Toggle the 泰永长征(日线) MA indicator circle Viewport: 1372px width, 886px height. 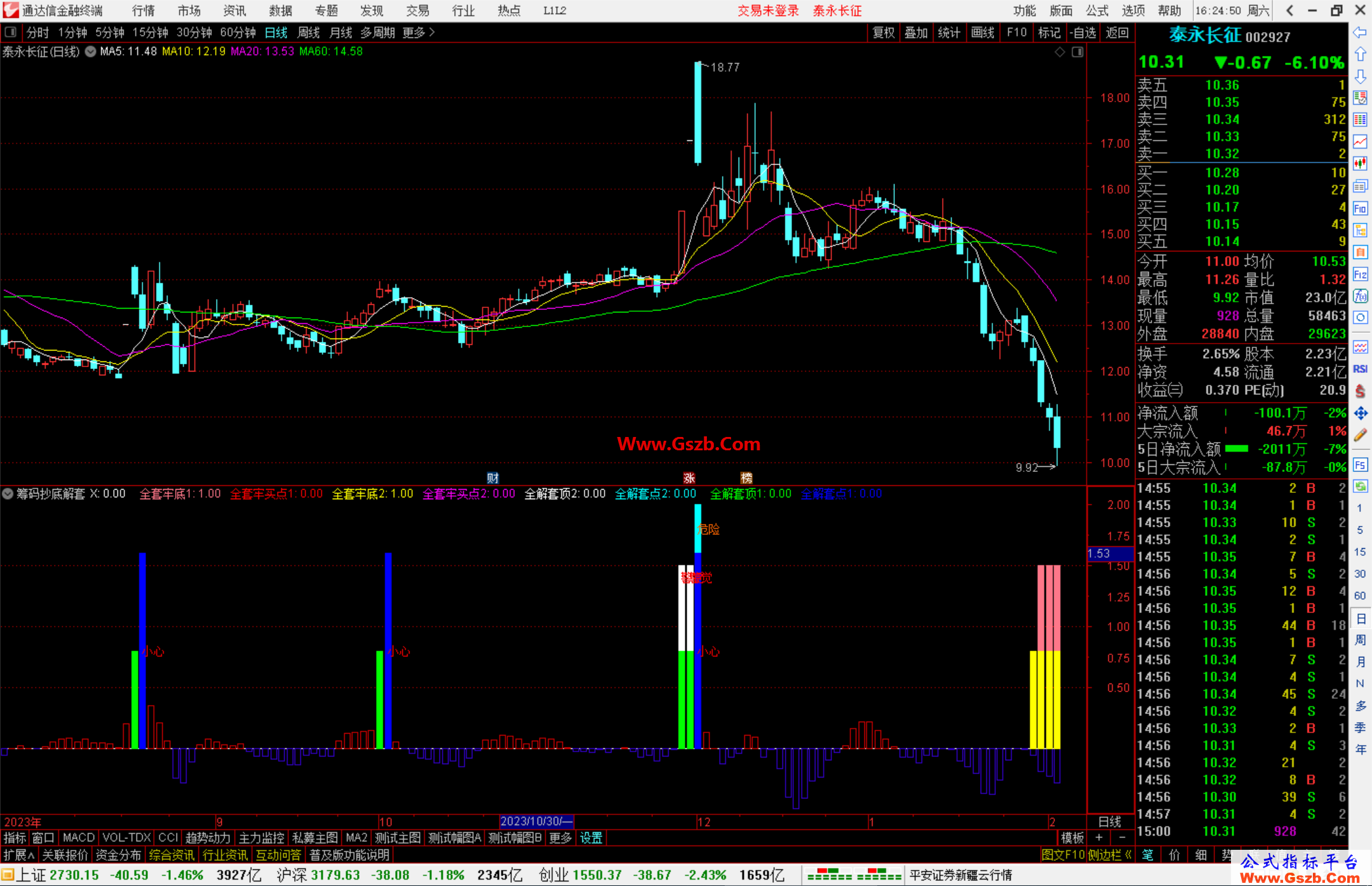pos(91,51)
